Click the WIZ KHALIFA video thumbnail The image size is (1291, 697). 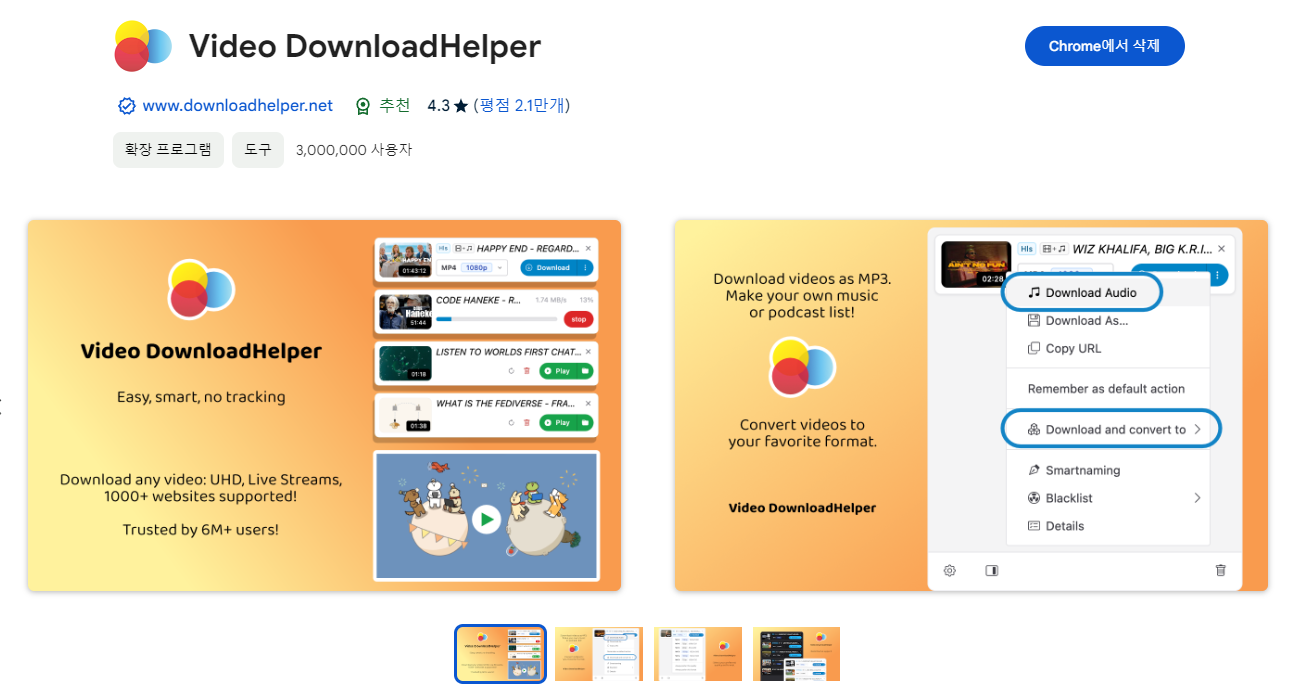pos(976,265)
